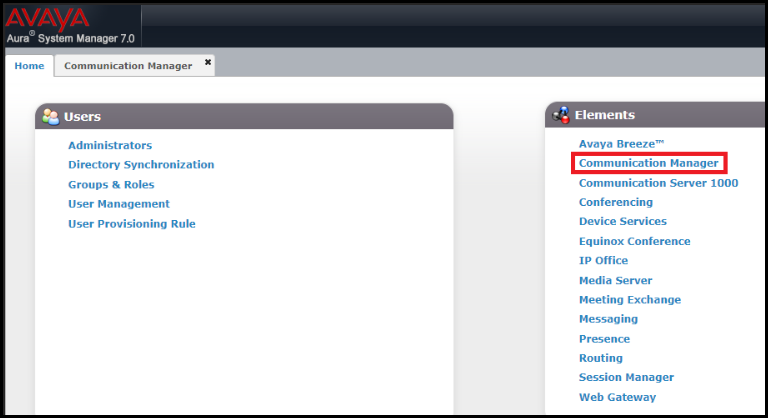Open Routing element link
The image size is (768, 418).
coord(601,358)
